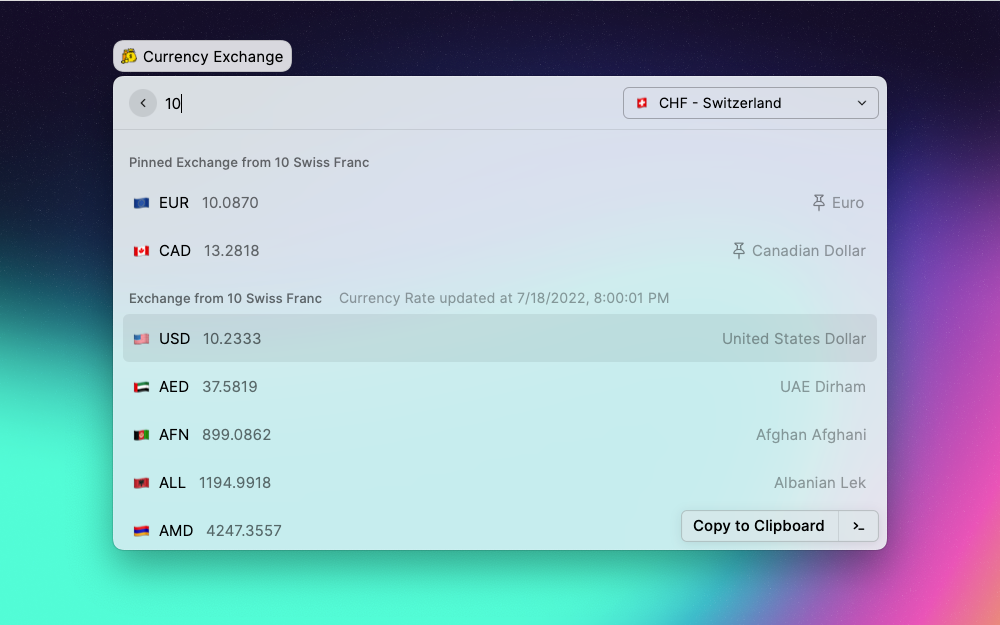This screenshot has height=625, width=1000.
Task: Click the Armenian flag icon
Action: click(x=141, y=531)
